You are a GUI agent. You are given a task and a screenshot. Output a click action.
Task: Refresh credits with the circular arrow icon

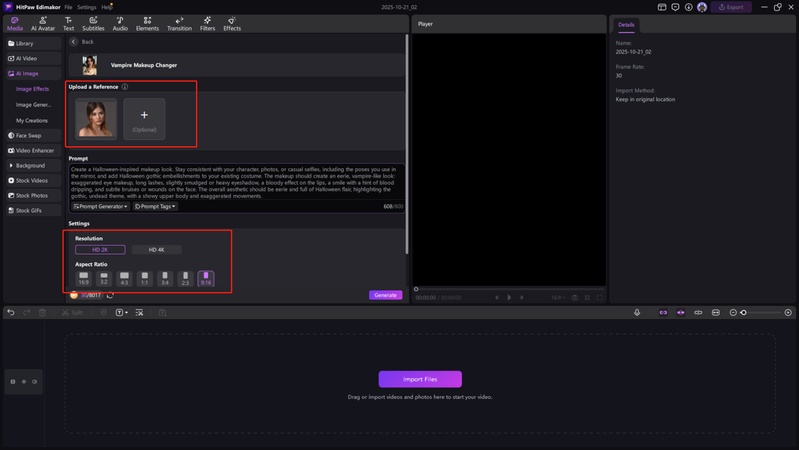tap(110, 295)
